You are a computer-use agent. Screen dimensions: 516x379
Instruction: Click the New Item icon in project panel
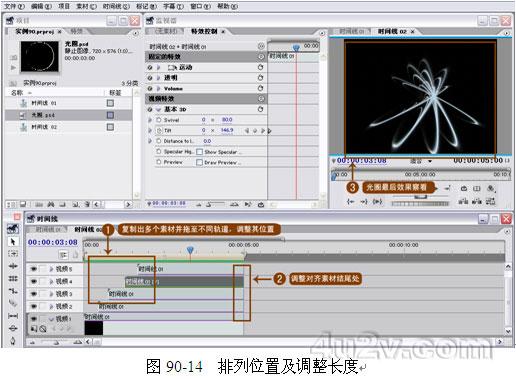coord(75,204)
